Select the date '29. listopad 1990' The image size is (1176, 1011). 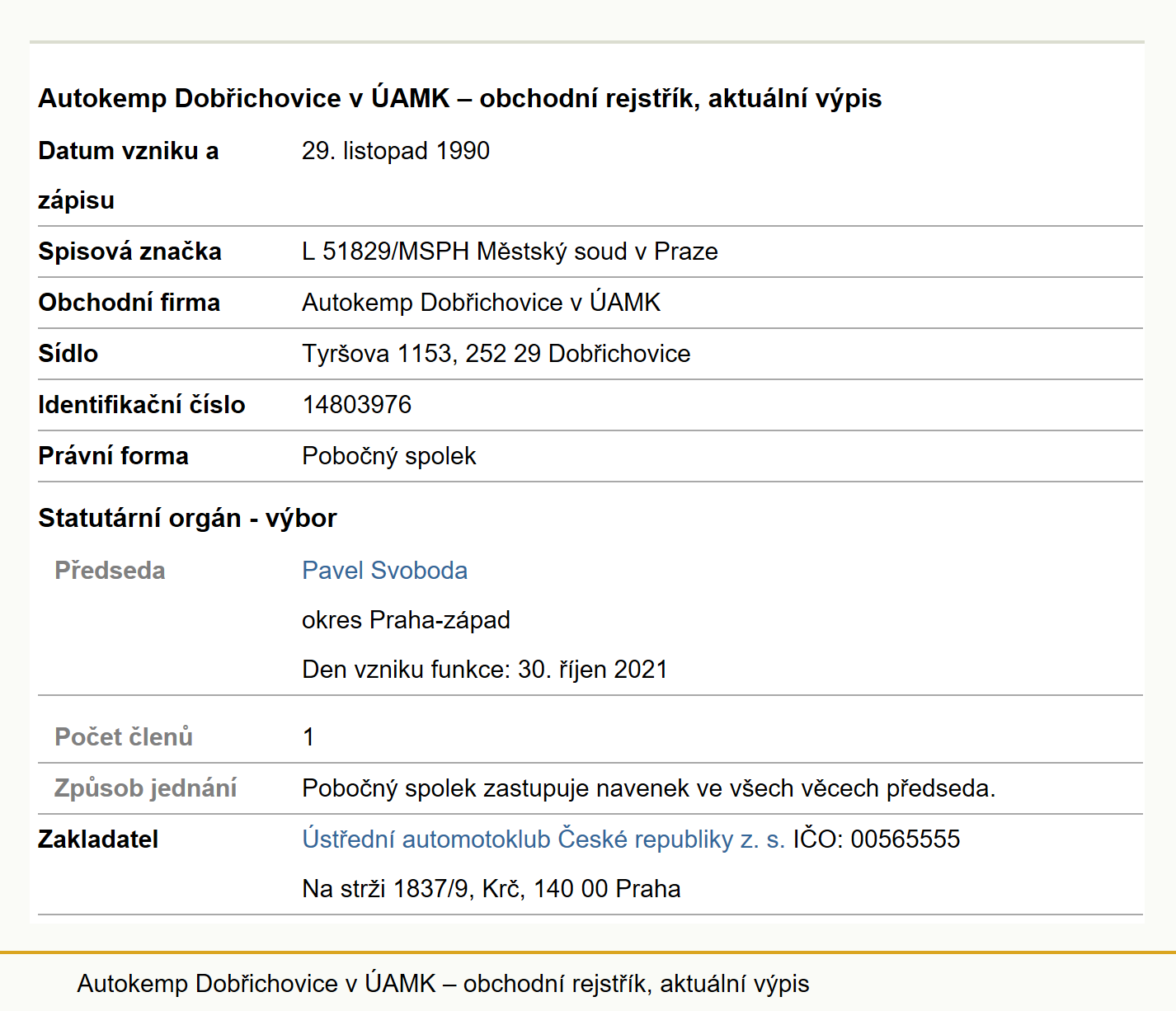(x=396, y=151)
